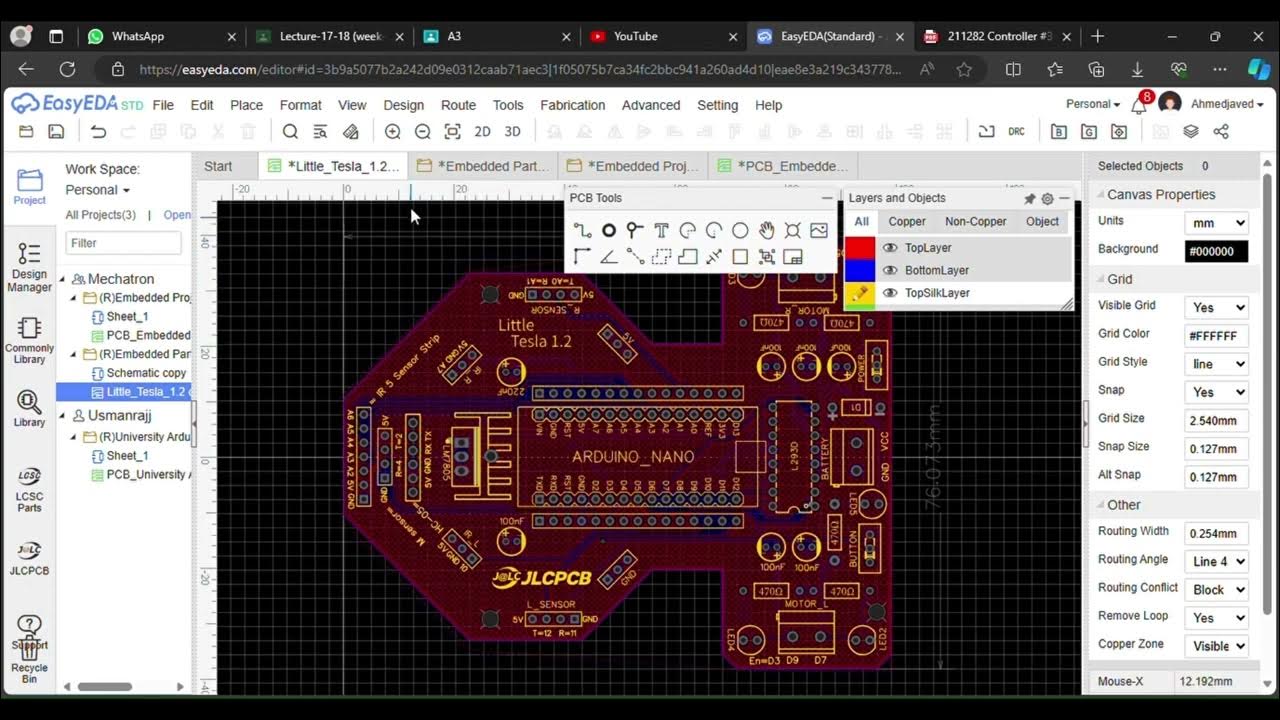Open the Layer Manager stack icon
The height and width of the screenshot is (720, 1280).
1190,132
